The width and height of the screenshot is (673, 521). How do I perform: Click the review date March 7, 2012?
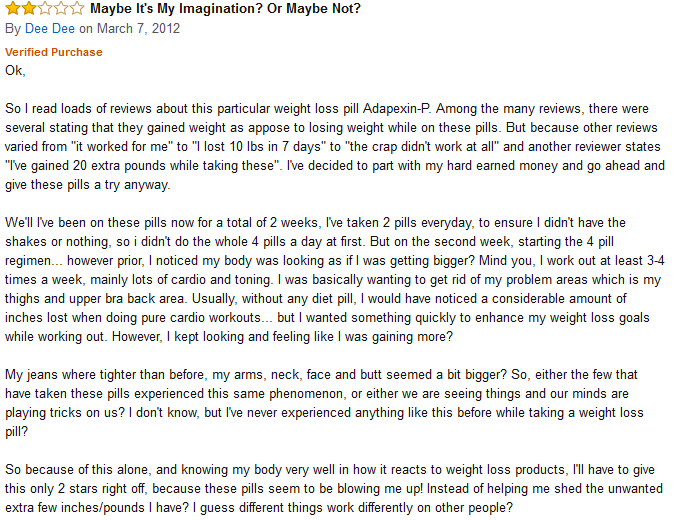(x=138, y=28)
